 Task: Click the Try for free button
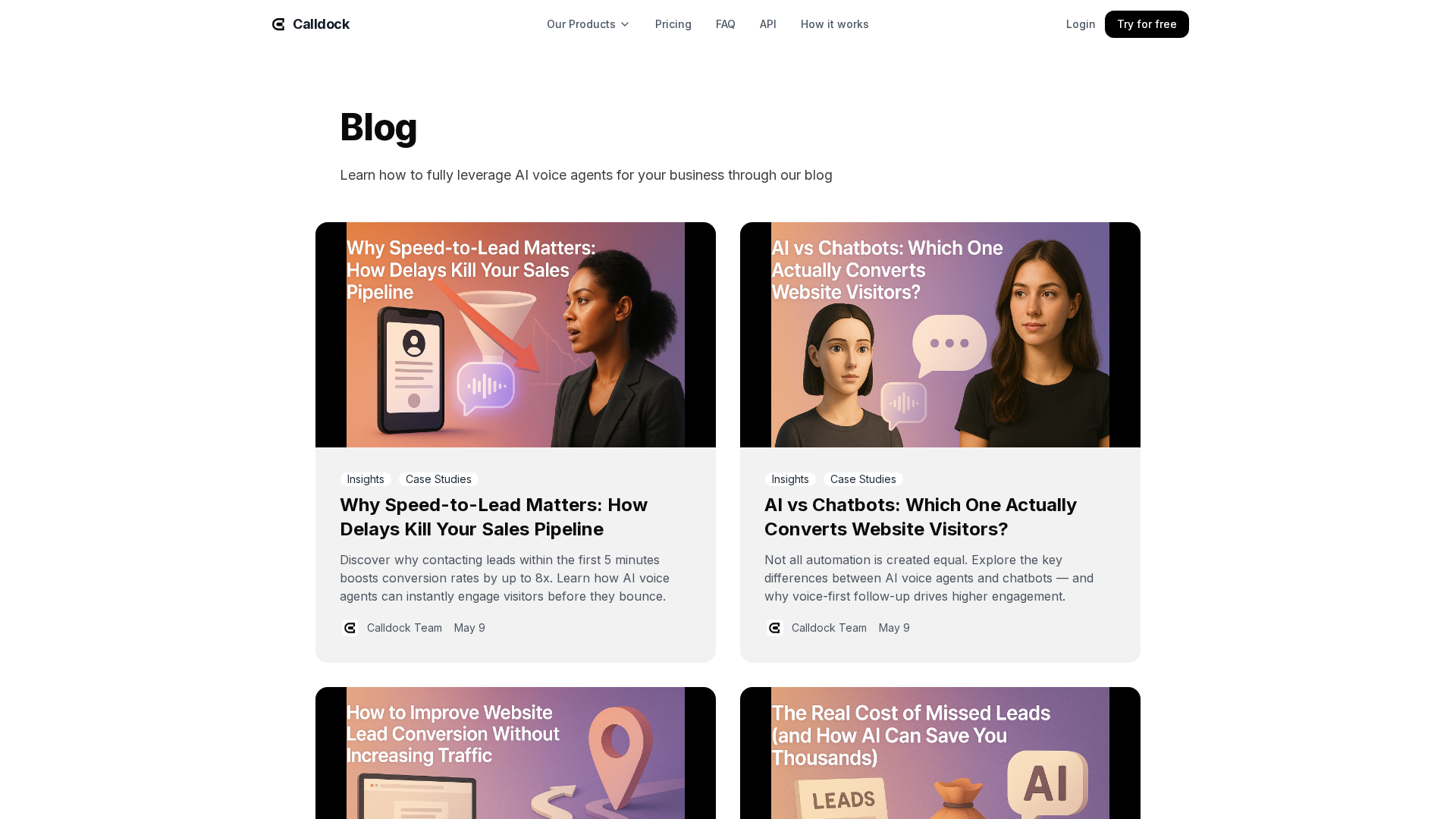tap(1147, 24)
